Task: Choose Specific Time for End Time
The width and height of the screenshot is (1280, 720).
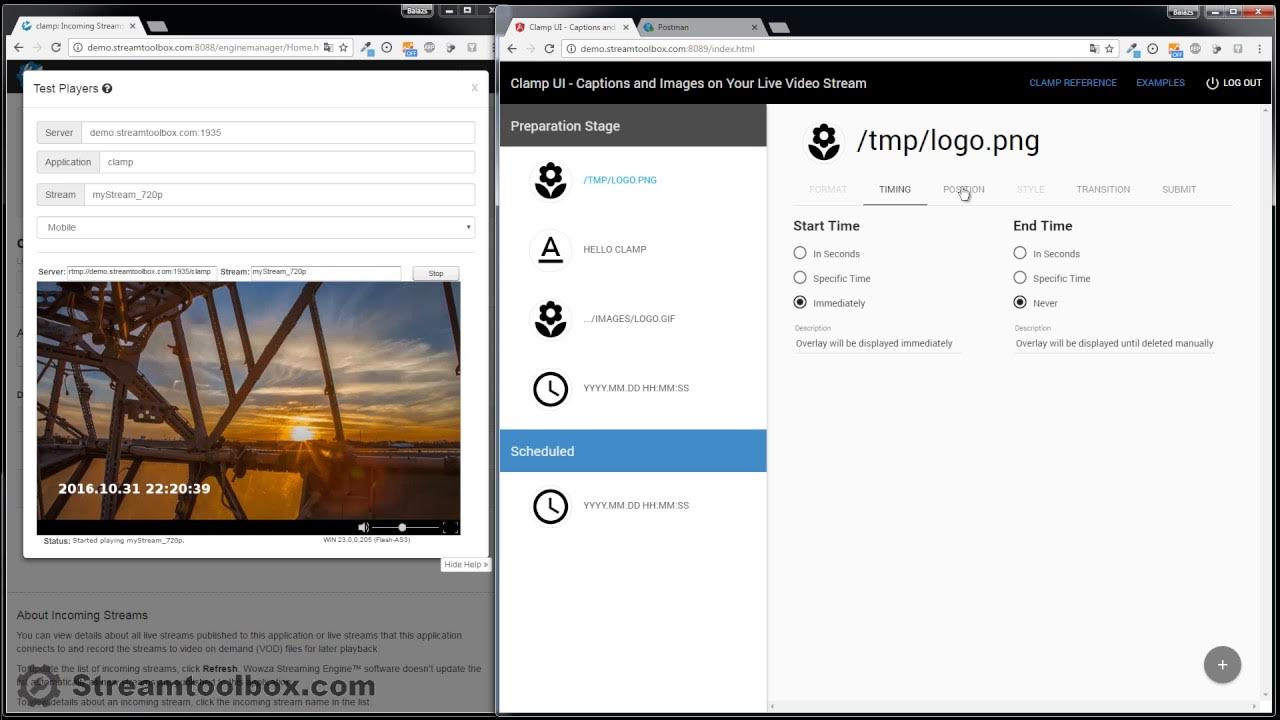Action: pyautogui.click(x=1020, y=278)
